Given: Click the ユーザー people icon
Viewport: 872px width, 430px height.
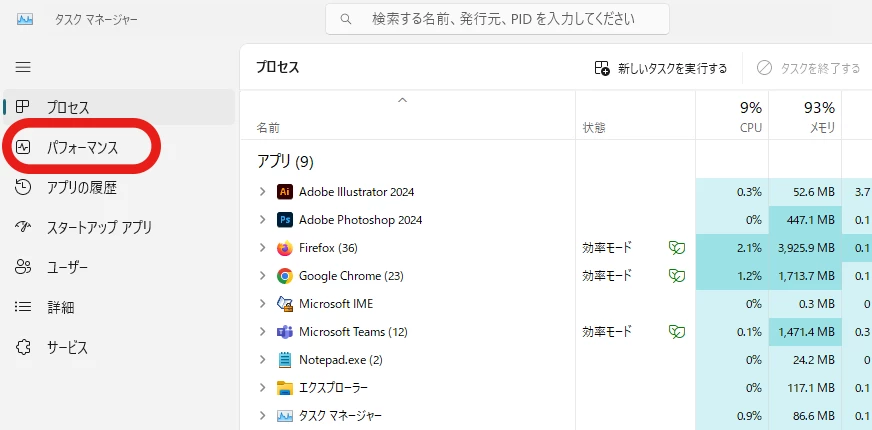Looking at the screenshot, I should coord(23,267).
